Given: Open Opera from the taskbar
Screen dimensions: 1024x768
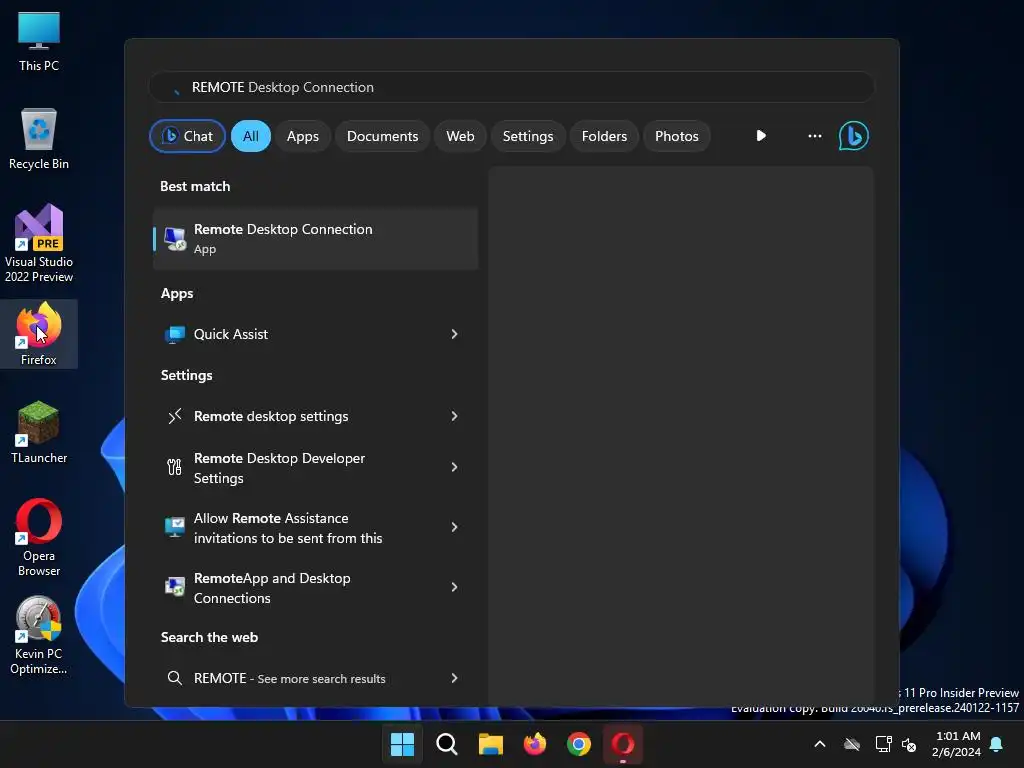Looking at the screenshot, I should (x=622, y=744).
